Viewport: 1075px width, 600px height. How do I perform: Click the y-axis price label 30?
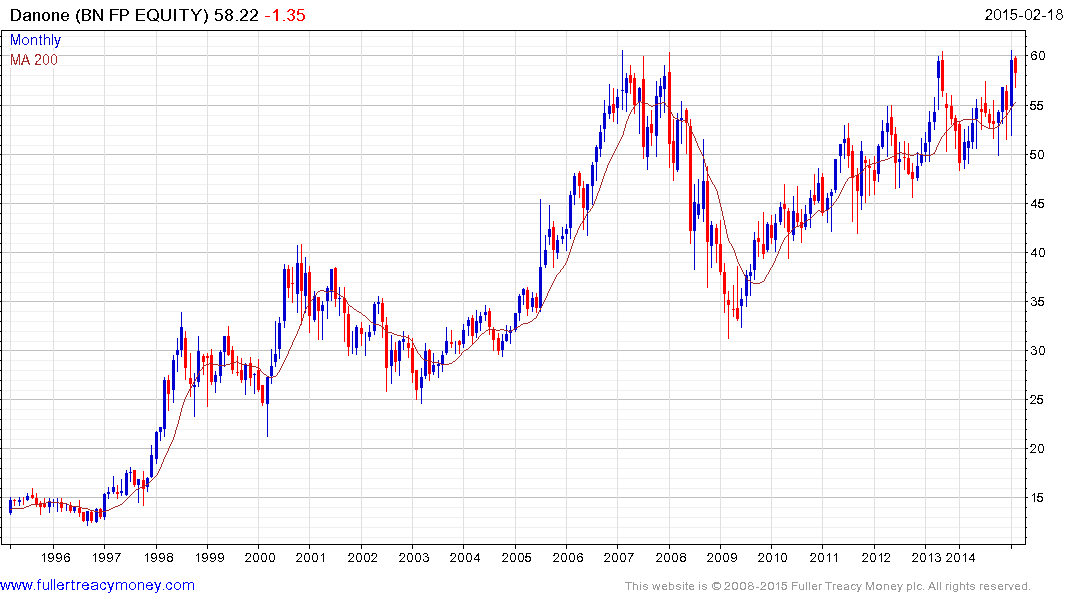(1038, 350)
